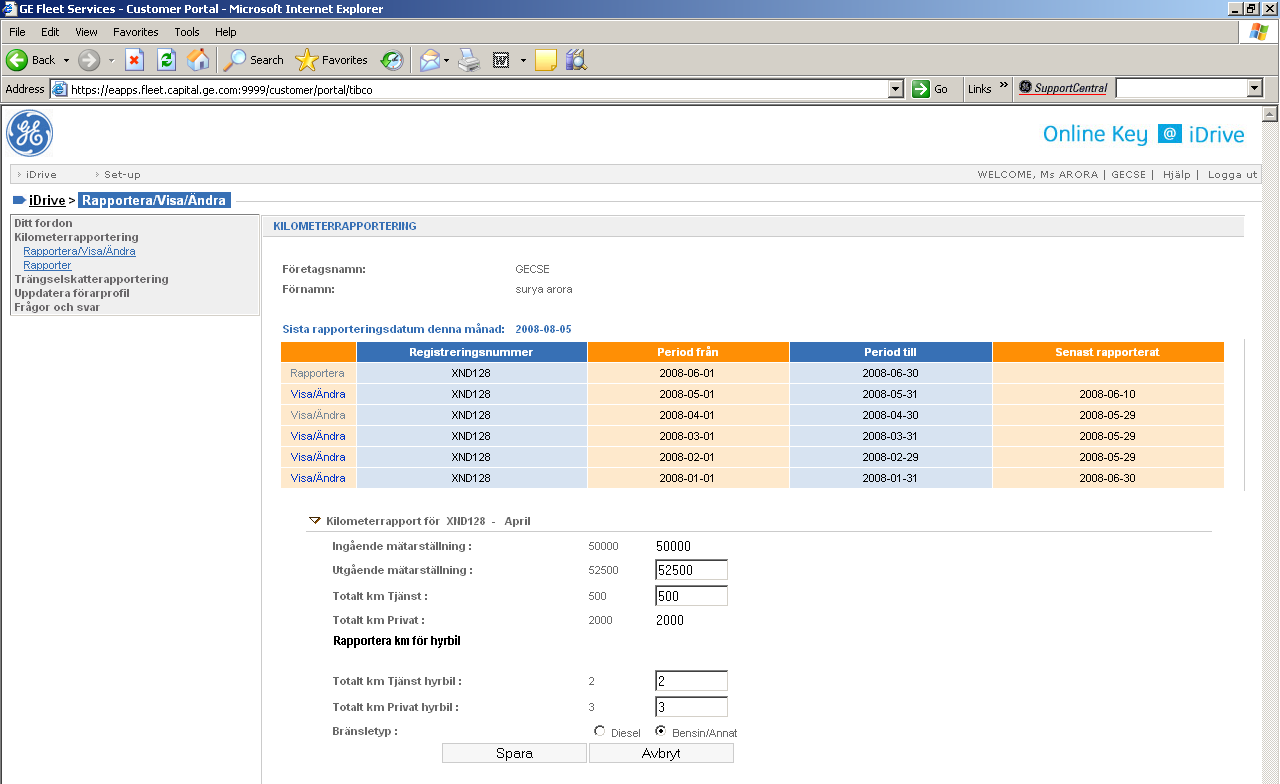Click the green Go arrow button
1280x784 pixels.
pyautogui.click(x=921, y=89)
